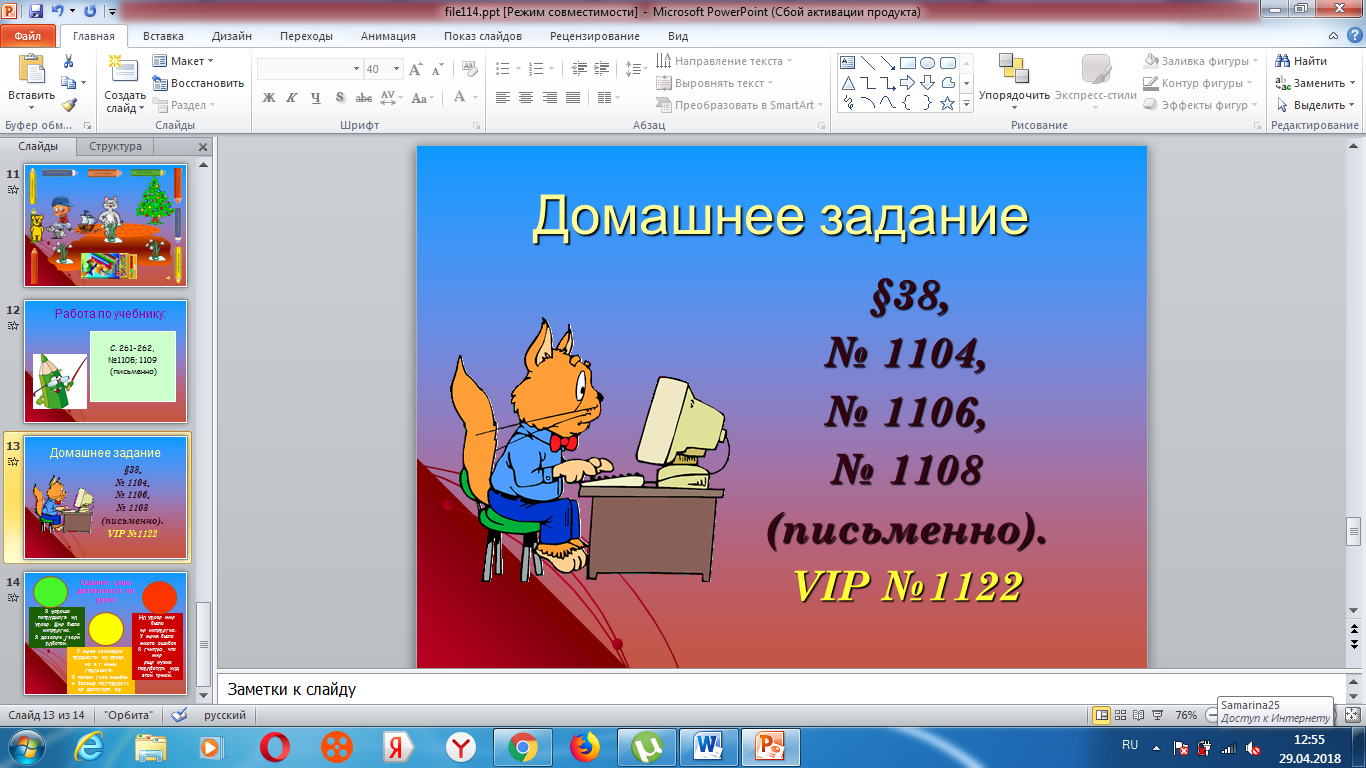Click the Shadow text effect icon
The width and height of the screenshot is (1366, 768).
[340, 98]
